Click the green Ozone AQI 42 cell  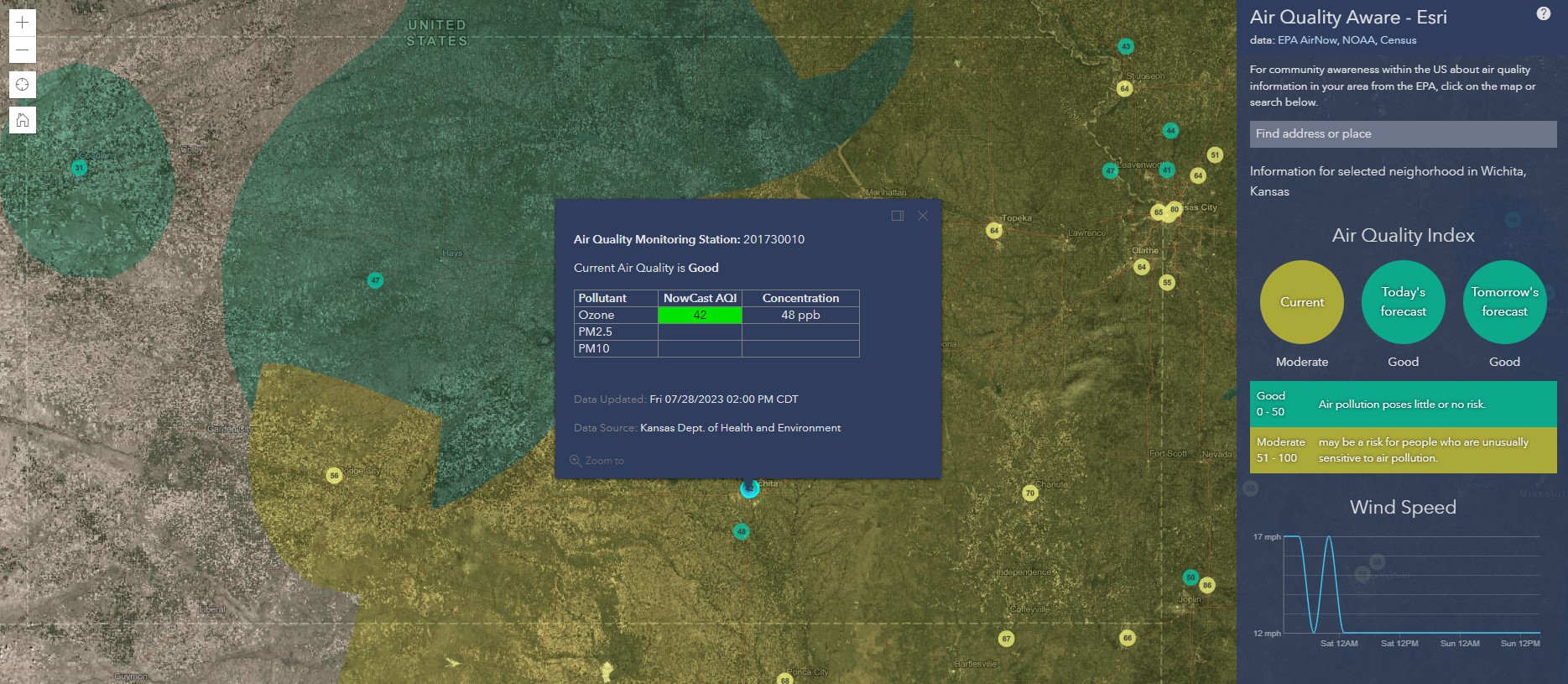tap(700, 316)
